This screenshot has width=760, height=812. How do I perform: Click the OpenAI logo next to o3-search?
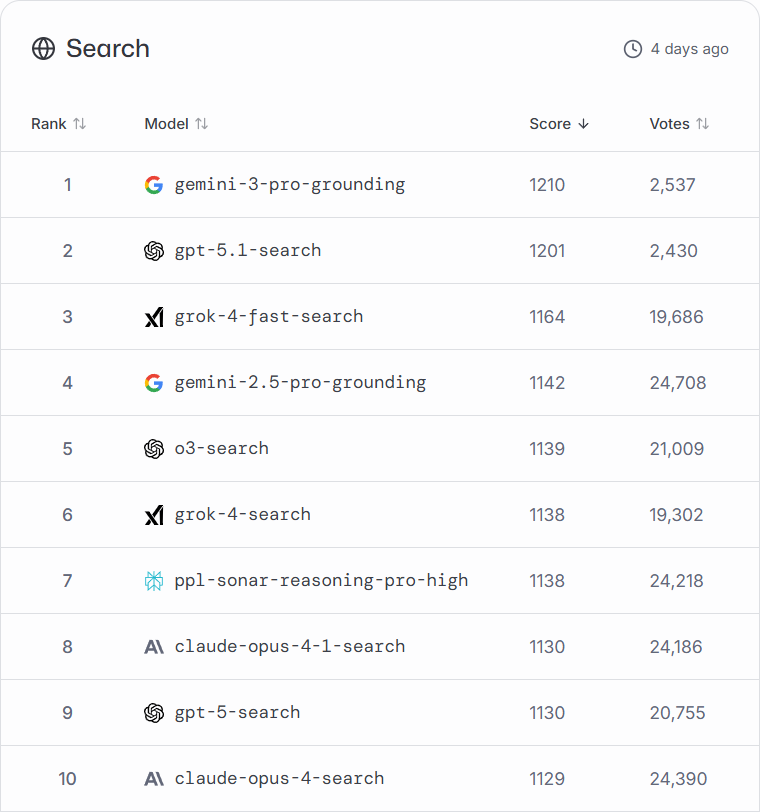tap(153, 449)
